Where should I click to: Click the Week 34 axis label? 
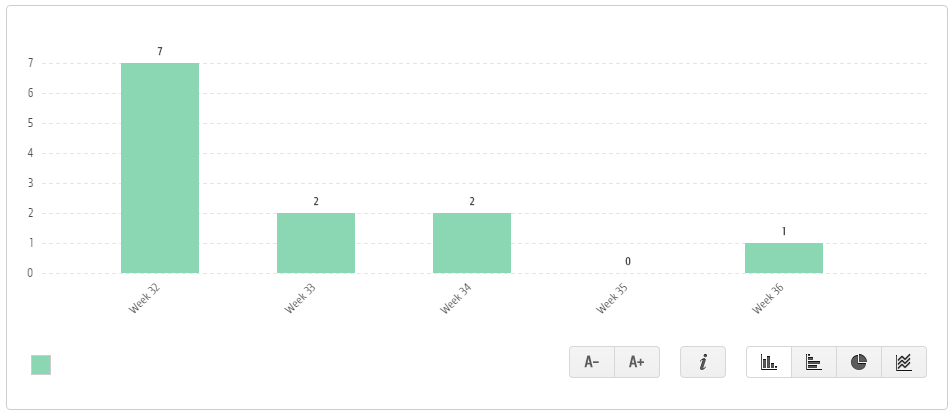456,298
